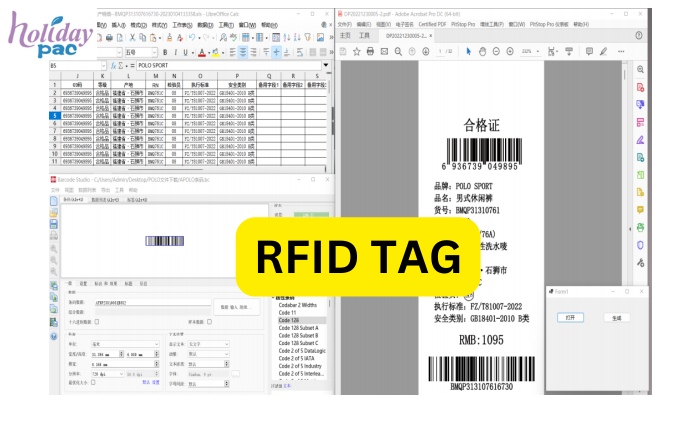Tick the optimize size checkbox in Barcode Studio
Image resolution: width=678 pixels, height=428 pixels.
coord(93,382)
